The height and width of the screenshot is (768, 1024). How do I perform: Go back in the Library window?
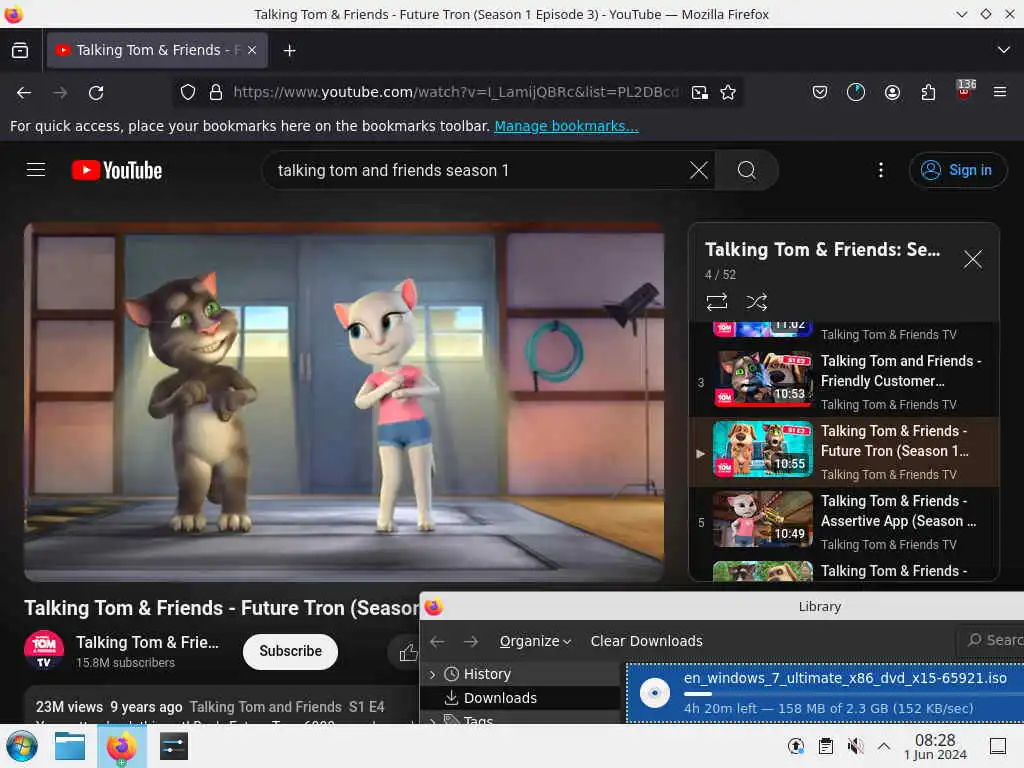point(437,641)
